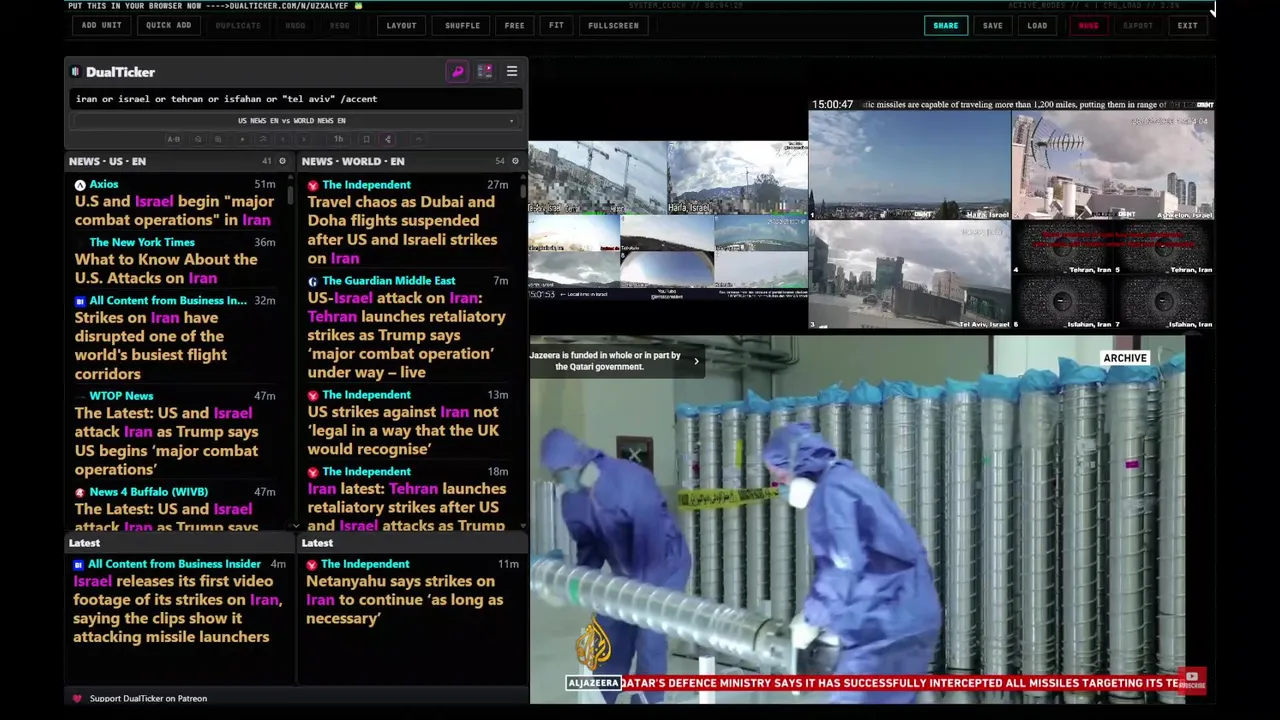Image resolution: width=1280 pixels, height=720 pixels.
Task: Click EXIT in top toolbar
Action: (1187, 25)
